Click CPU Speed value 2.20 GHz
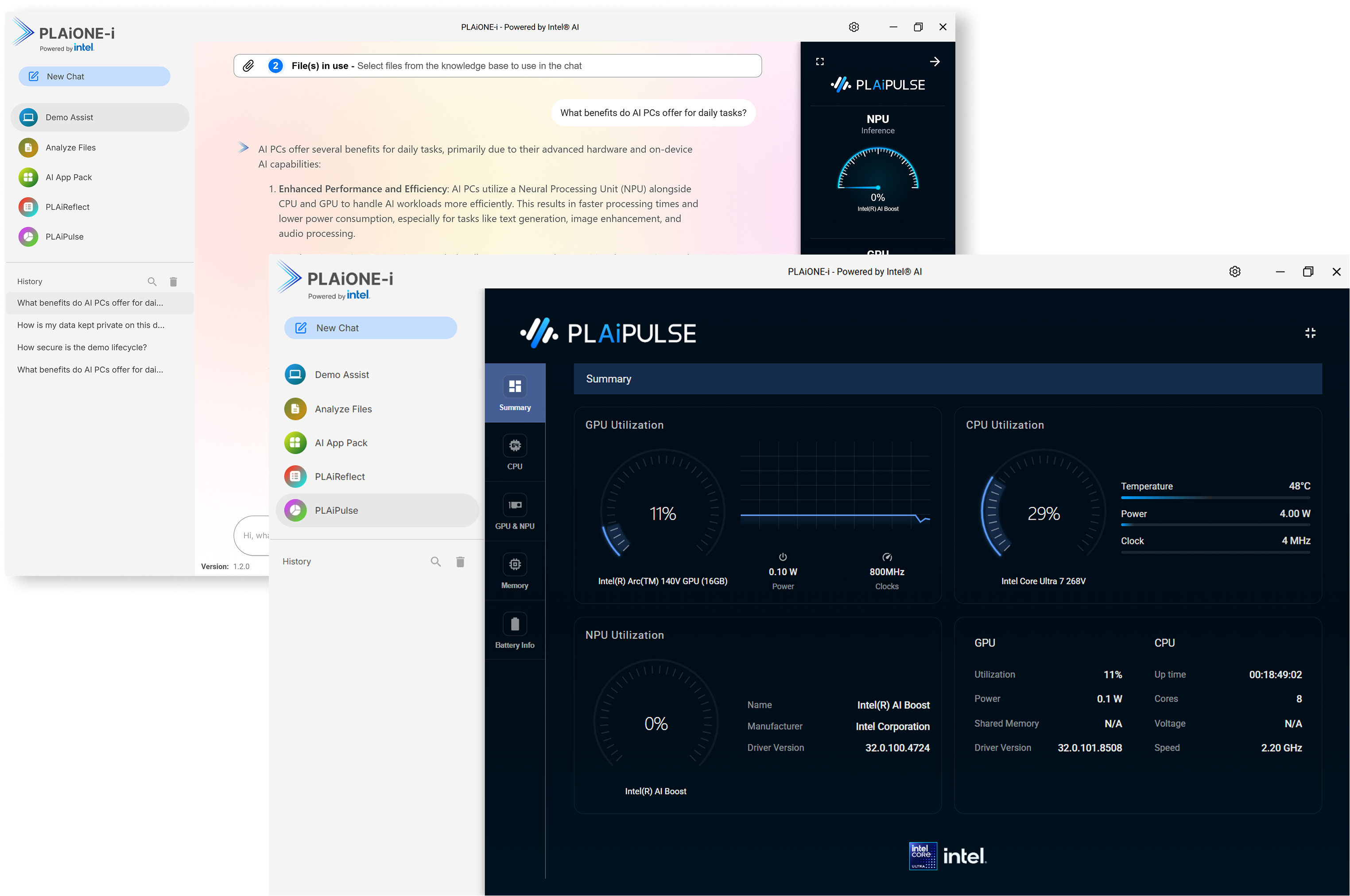Viewport: 1350px width, 896px height. [x=1281, y=747]
